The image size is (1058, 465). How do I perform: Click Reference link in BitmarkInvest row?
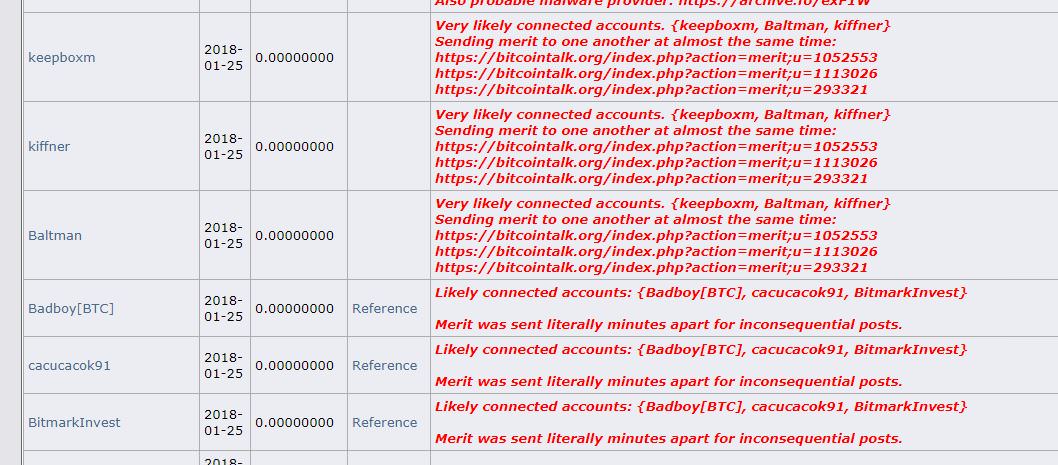click(385, 422)
